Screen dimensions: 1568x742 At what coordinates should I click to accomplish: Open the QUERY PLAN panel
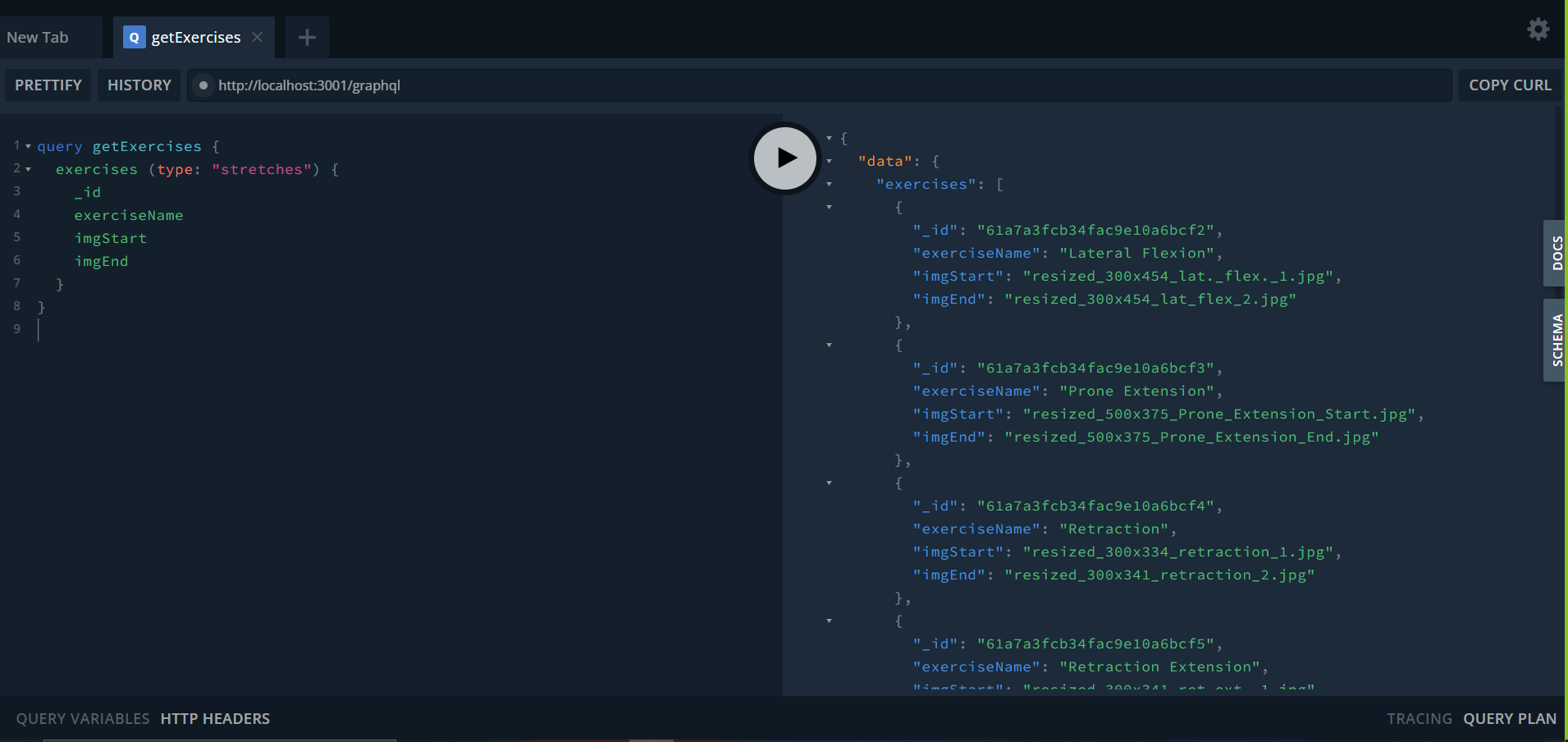click(1510, 719)
